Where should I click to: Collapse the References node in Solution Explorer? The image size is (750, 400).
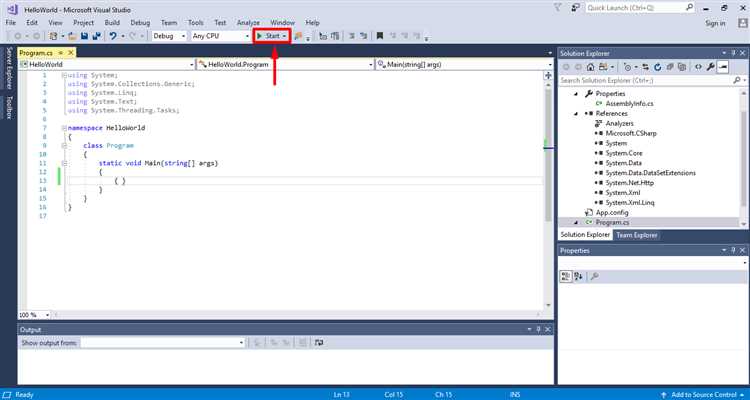tap(576, 114)
